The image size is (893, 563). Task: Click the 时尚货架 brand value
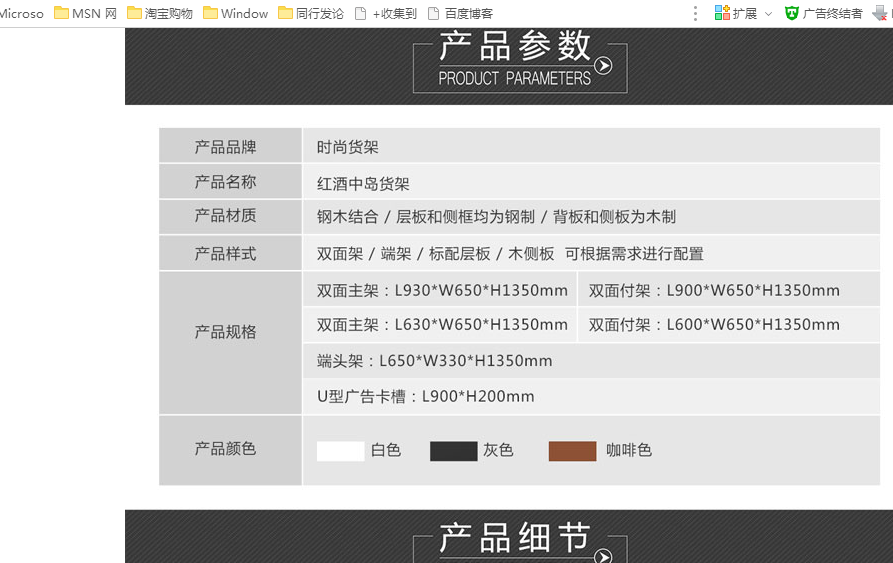tap(347, 147)
